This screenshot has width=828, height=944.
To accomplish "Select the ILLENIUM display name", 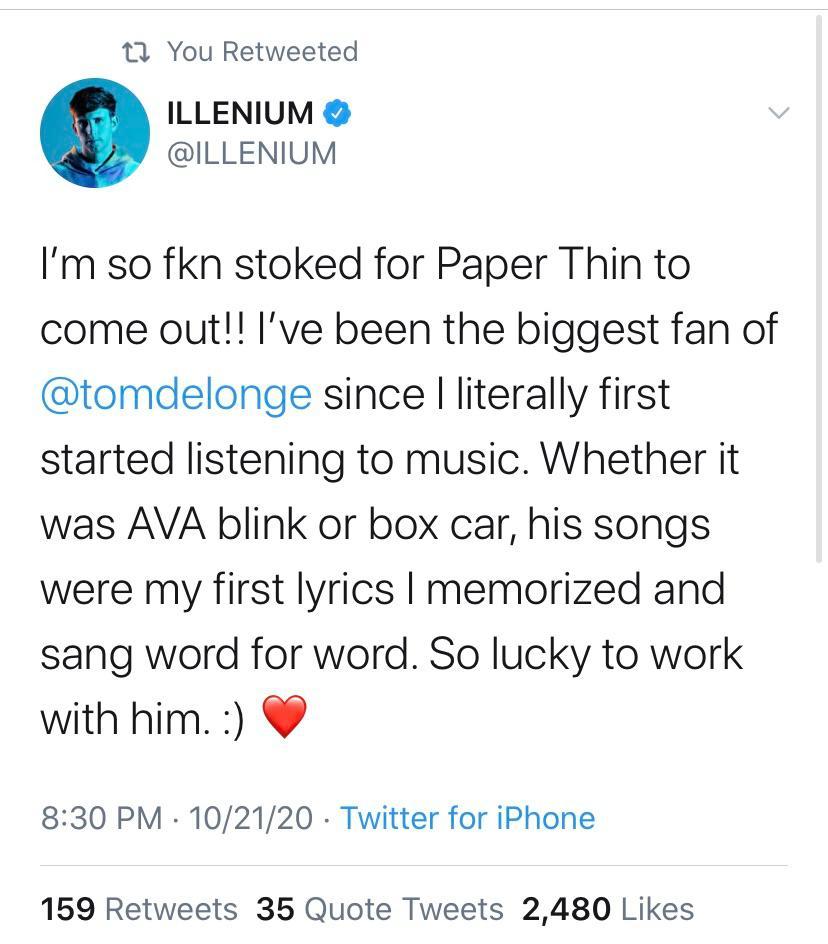I will click(240, 113).
